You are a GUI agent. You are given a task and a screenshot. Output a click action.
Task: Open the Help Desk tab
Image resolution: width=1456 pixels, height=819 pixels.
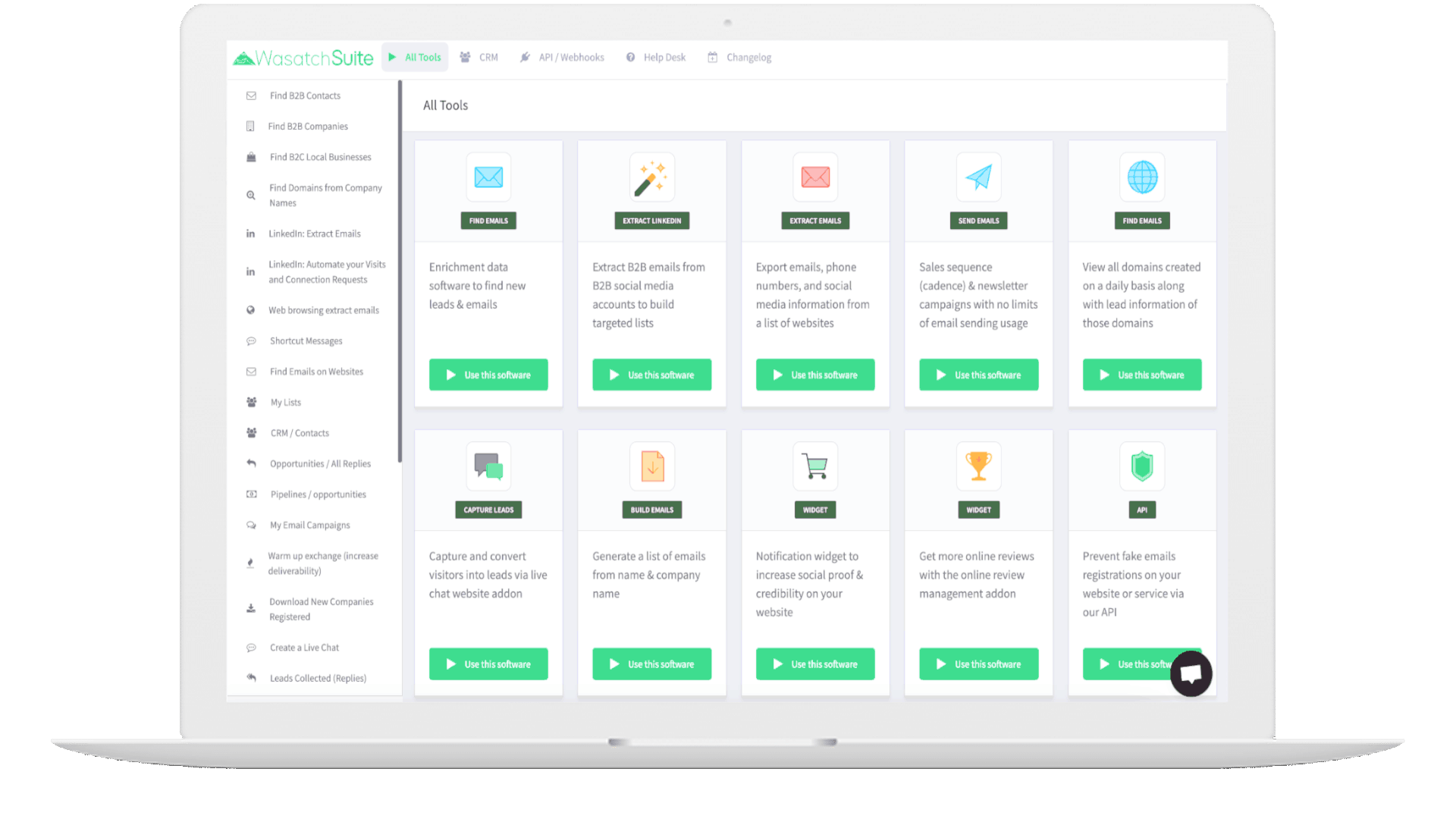pyautogui.click(x=656, y=58)
